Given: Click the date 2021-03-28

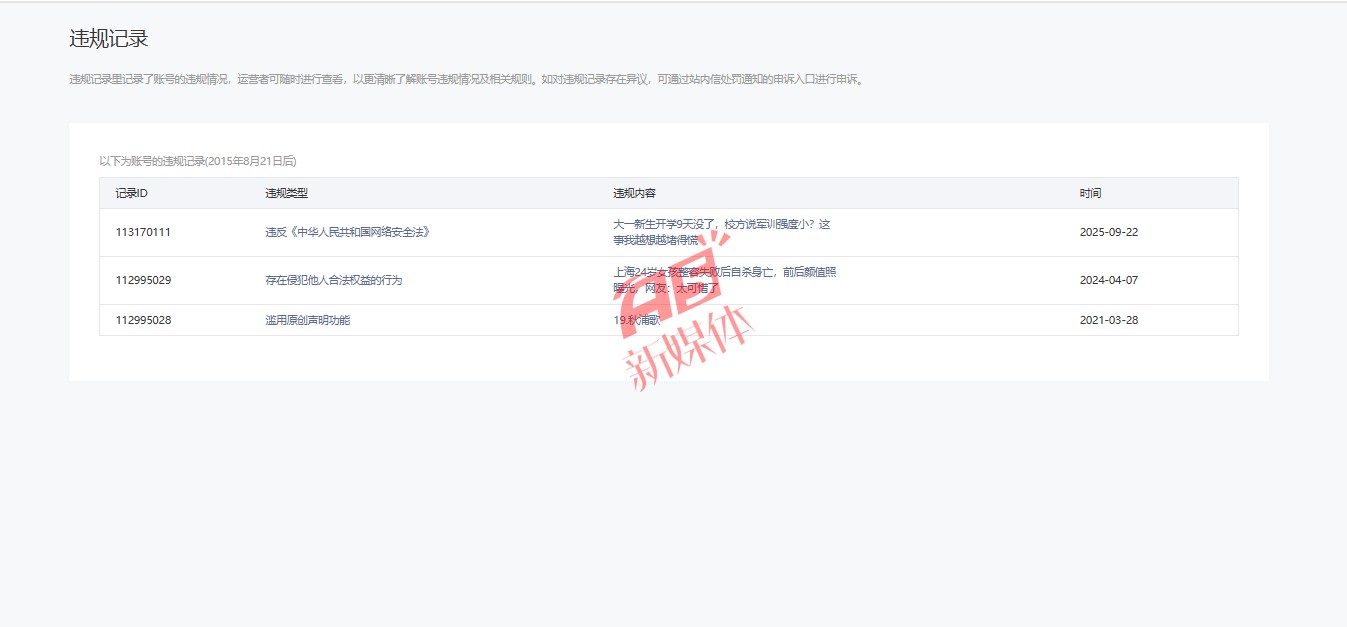Looking at the screenshot, I should pyautogui.click(x=1108, y=320).
